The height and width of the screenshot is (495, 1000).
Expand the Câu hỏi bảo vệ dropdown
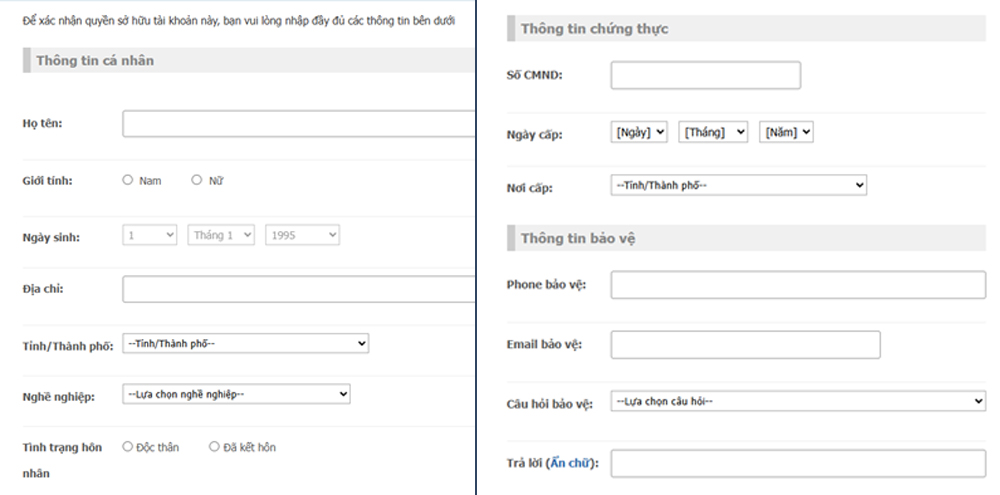[797, 401]
